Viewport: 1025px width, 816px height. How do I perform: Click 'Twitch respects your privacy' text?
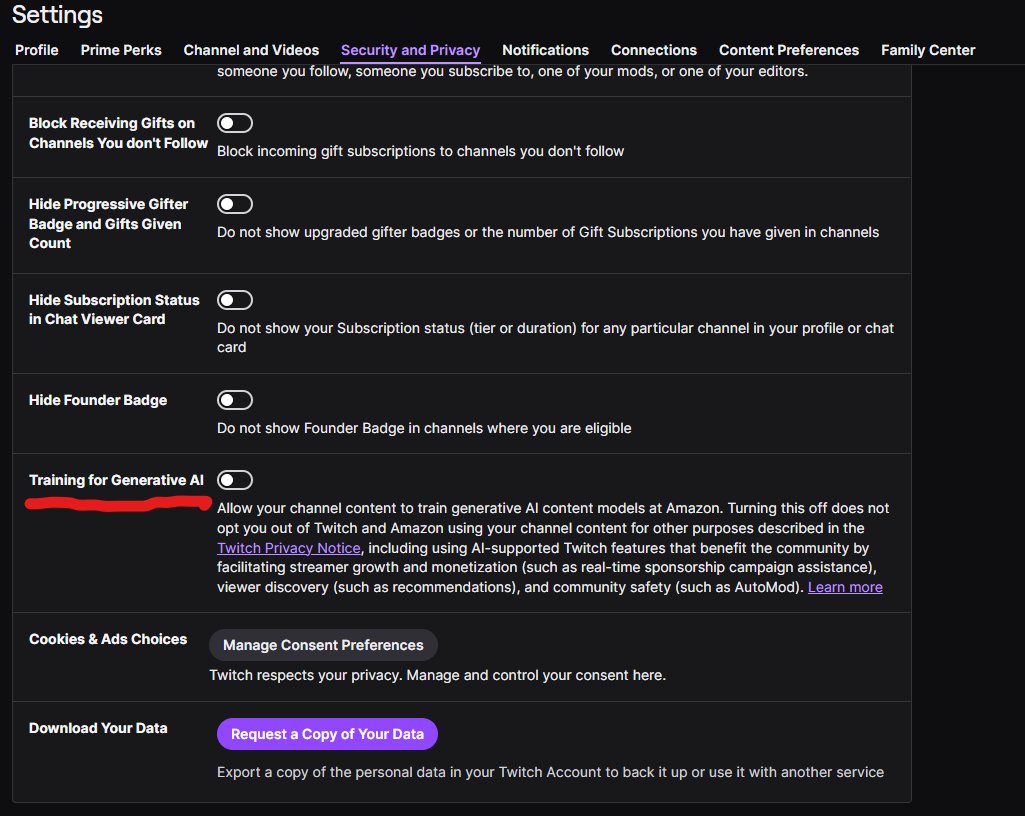pos(437,675)
